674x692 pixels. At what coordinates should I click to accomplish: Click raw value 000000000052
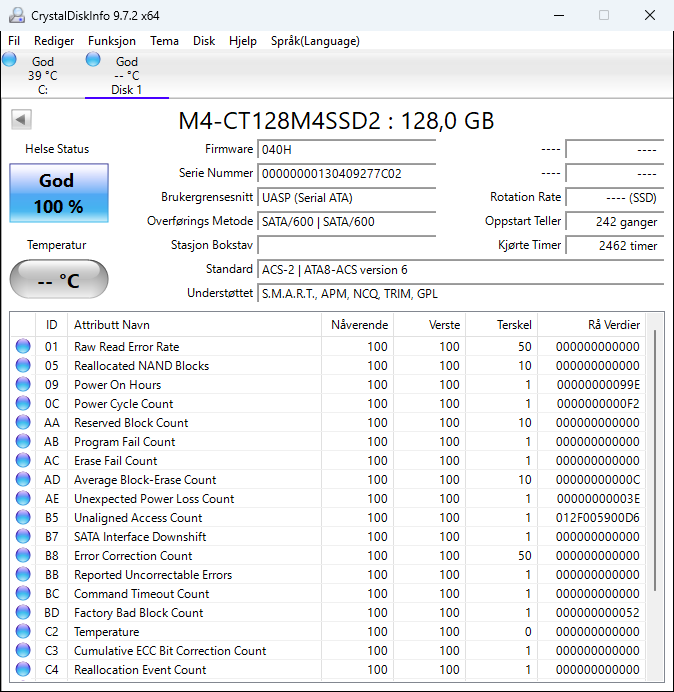tap(598, 613)
